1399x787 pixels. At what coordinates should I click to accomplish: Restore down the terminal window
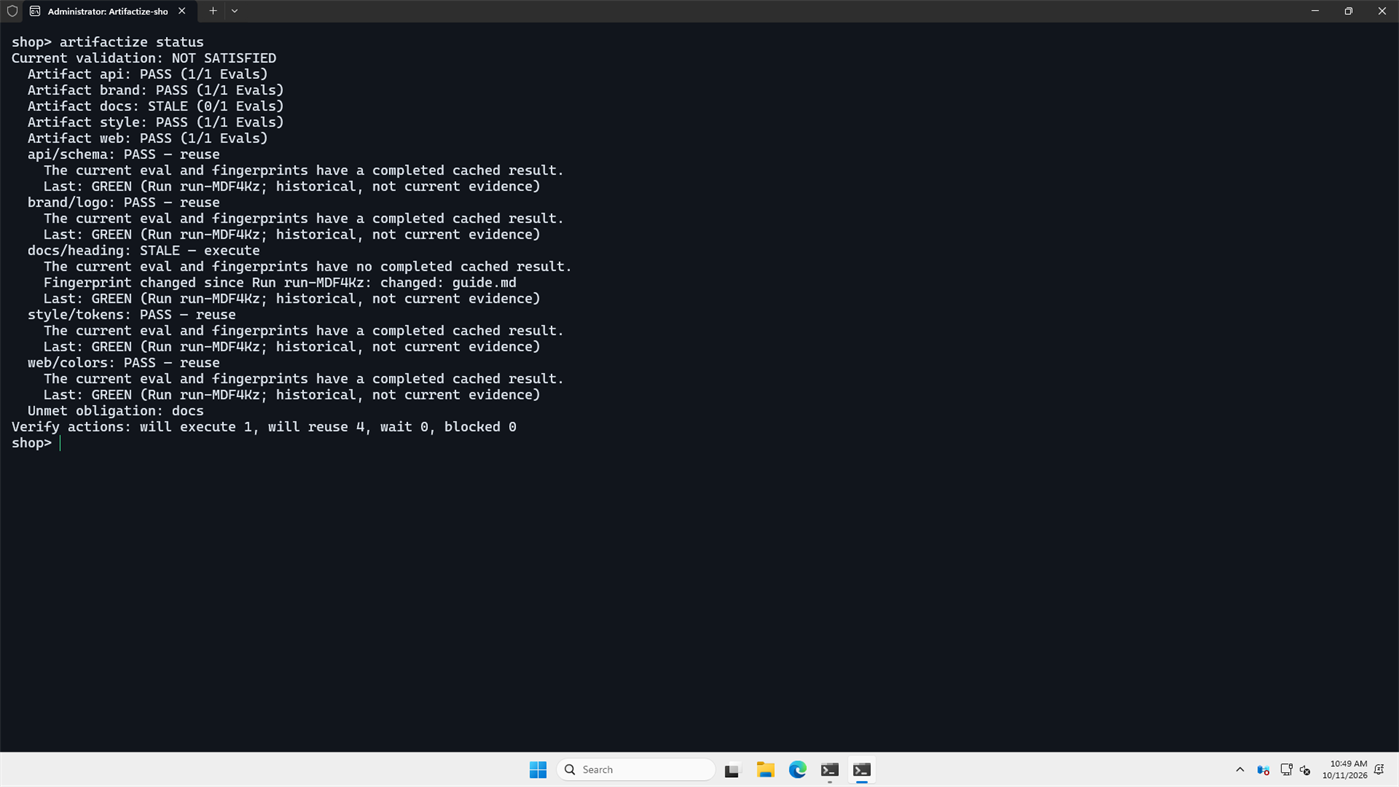pyautogui.click(x=1348, y=11)
